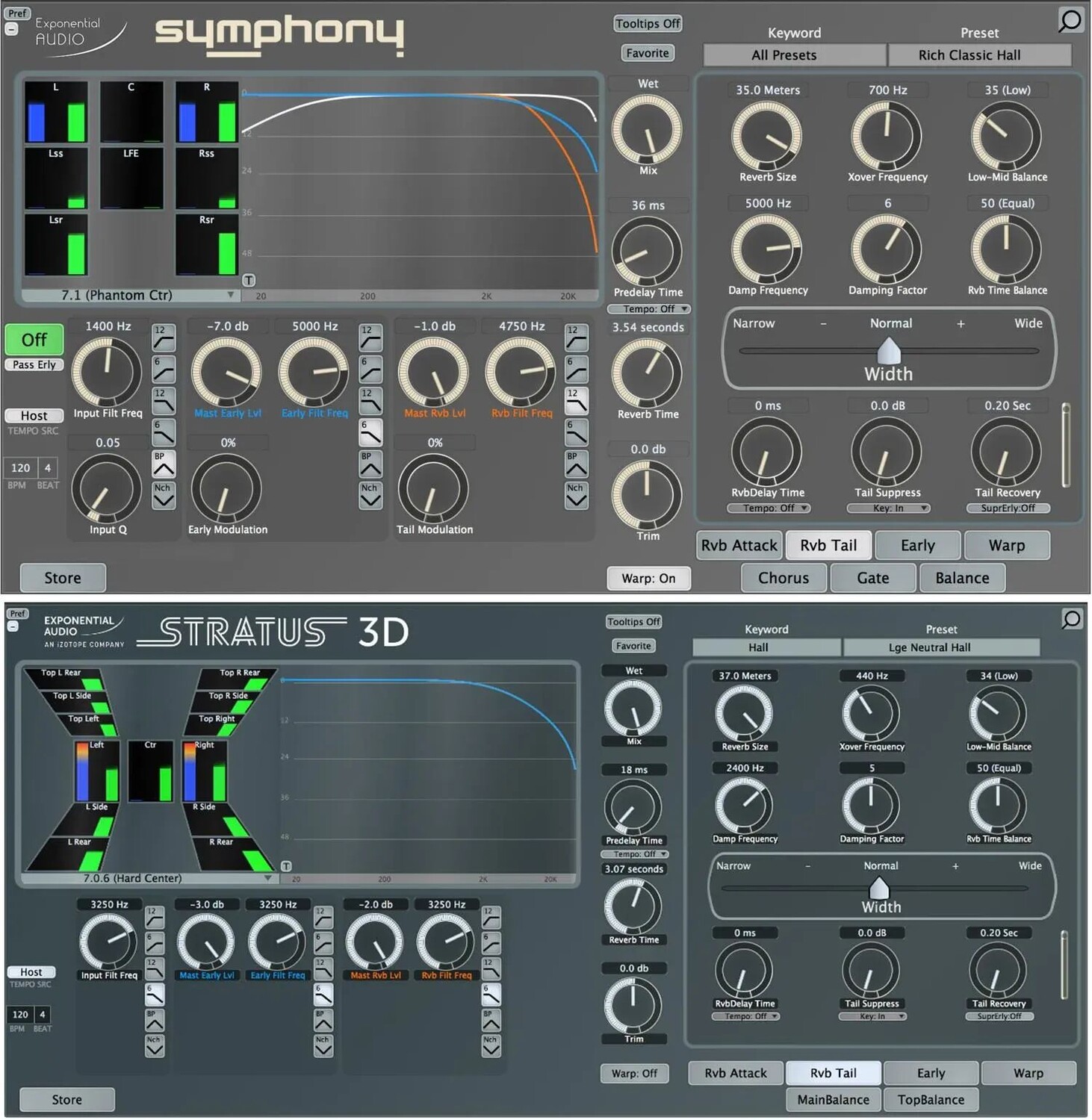Viewport: 1092px width, 1120px height.
Task: Select BP band-pass for Symphony early filter
Action: 370,464
